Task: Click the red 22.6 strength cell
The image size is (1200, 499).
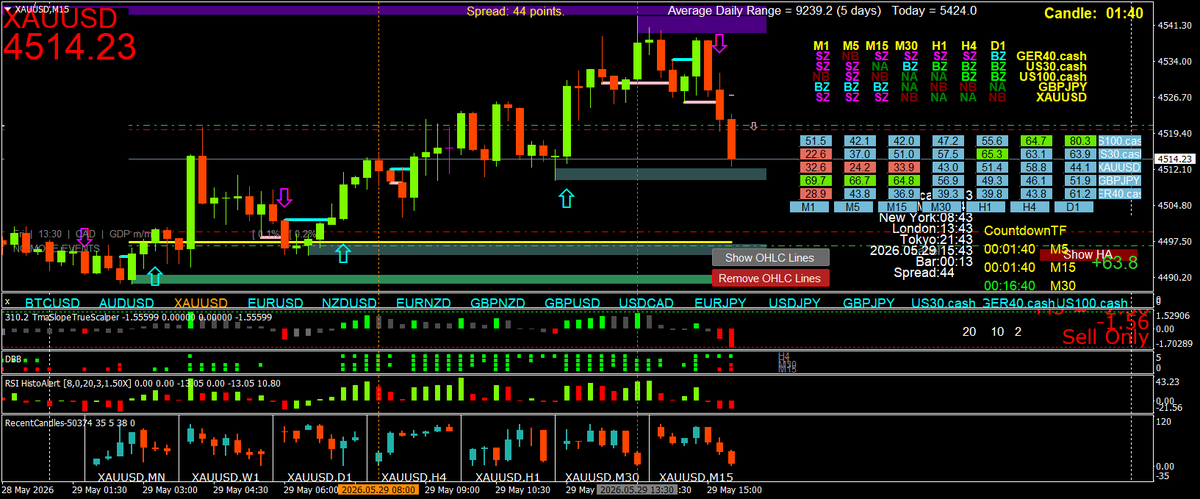Action: pyautogui.click(x=816, y=154)
